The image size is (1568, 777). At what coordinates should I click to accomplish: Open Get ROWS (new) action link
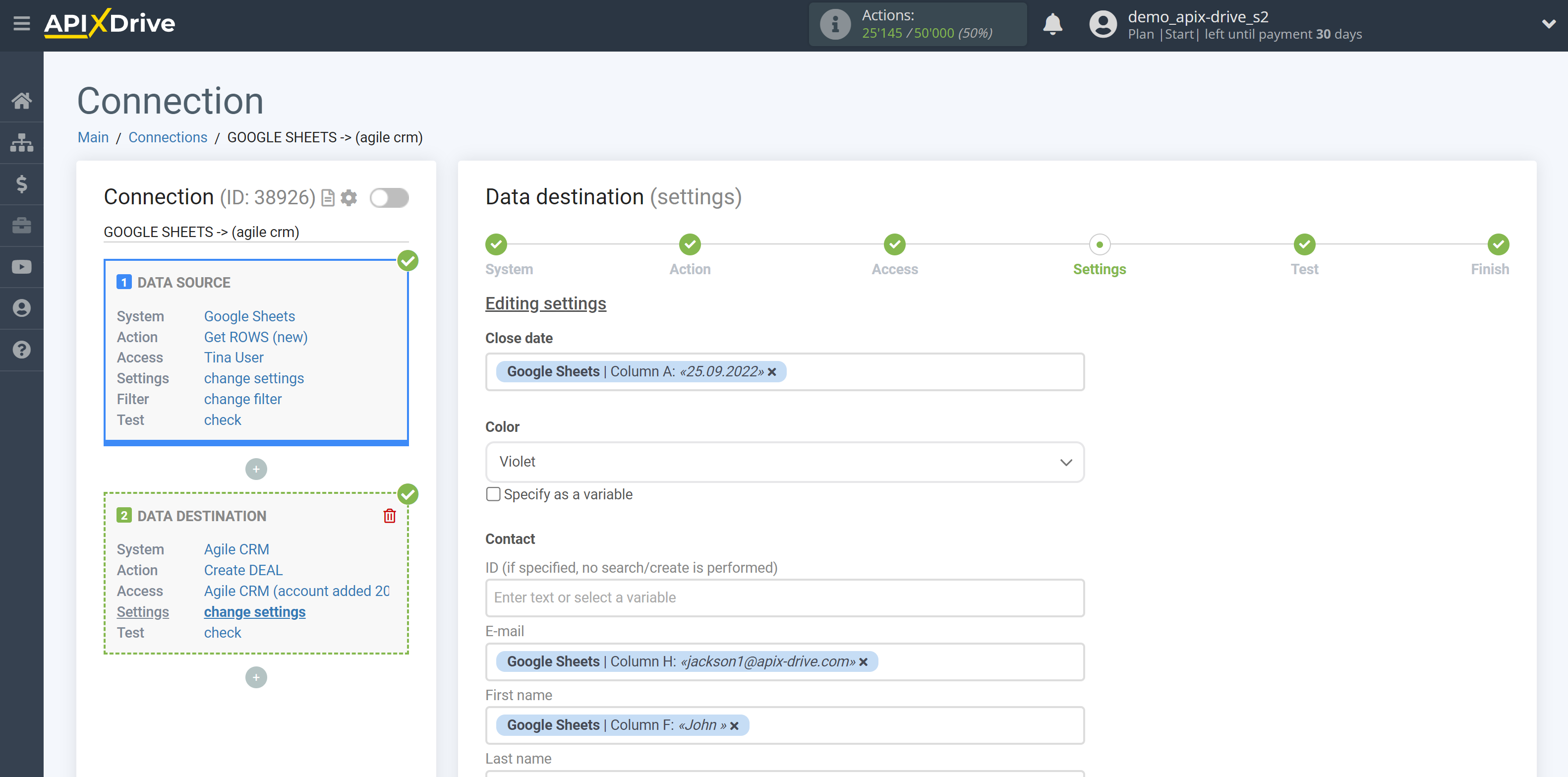pyautogui.click(x=256, y=337)
